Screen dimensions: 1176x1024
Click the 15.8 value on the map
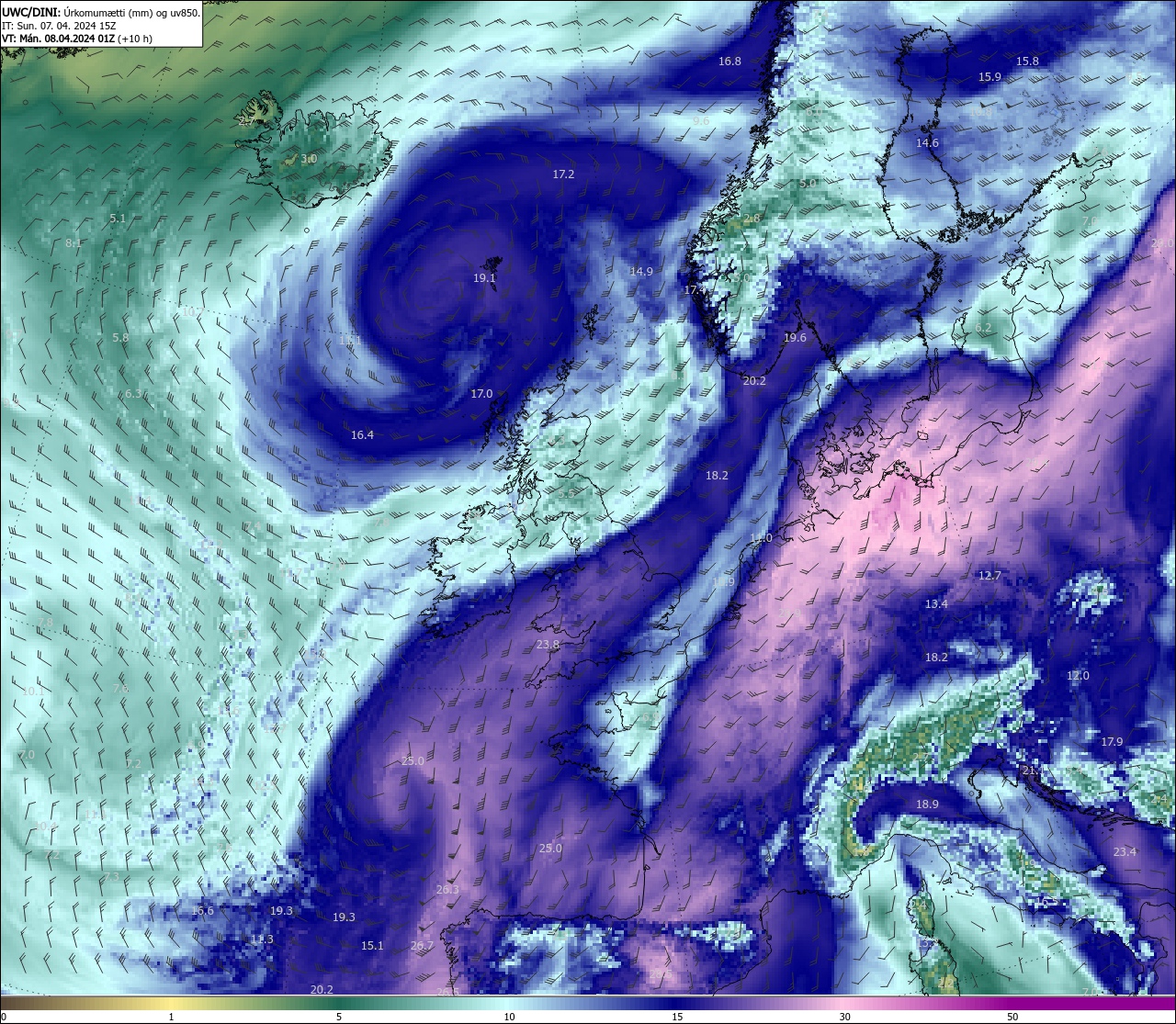coord(1027,61)
